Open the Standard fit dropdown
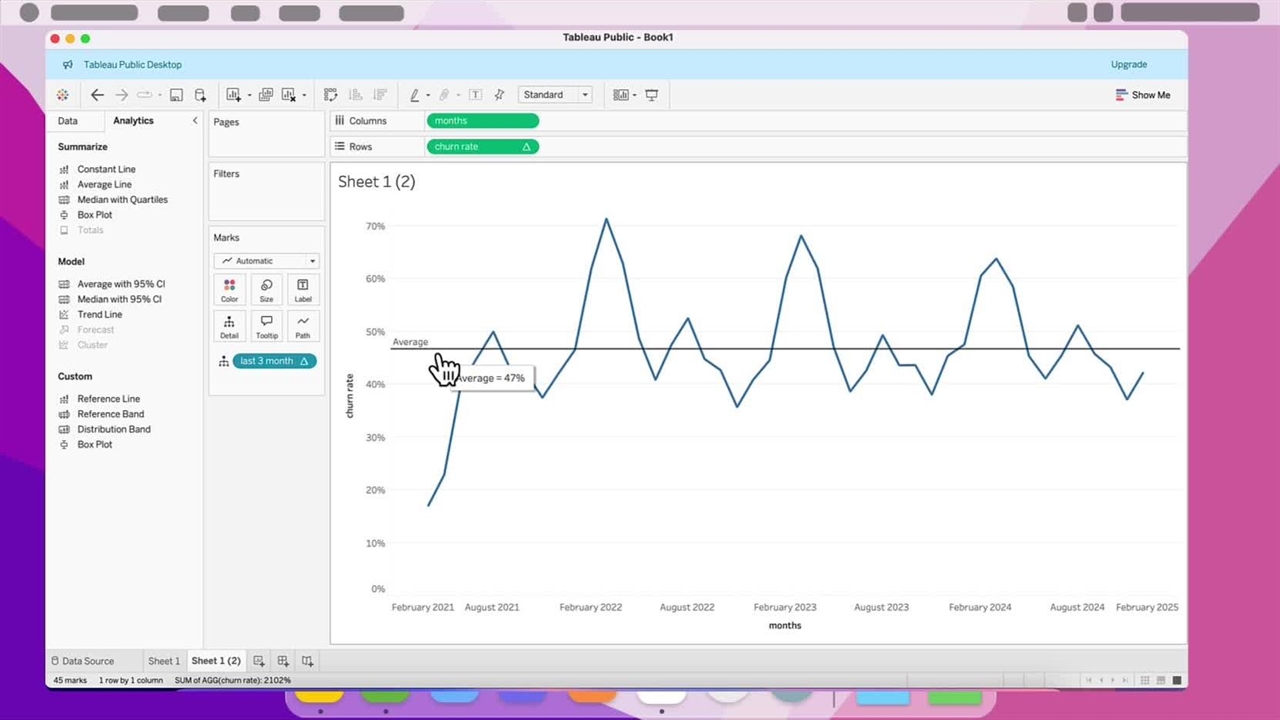1280x720 pixels. 556,95
